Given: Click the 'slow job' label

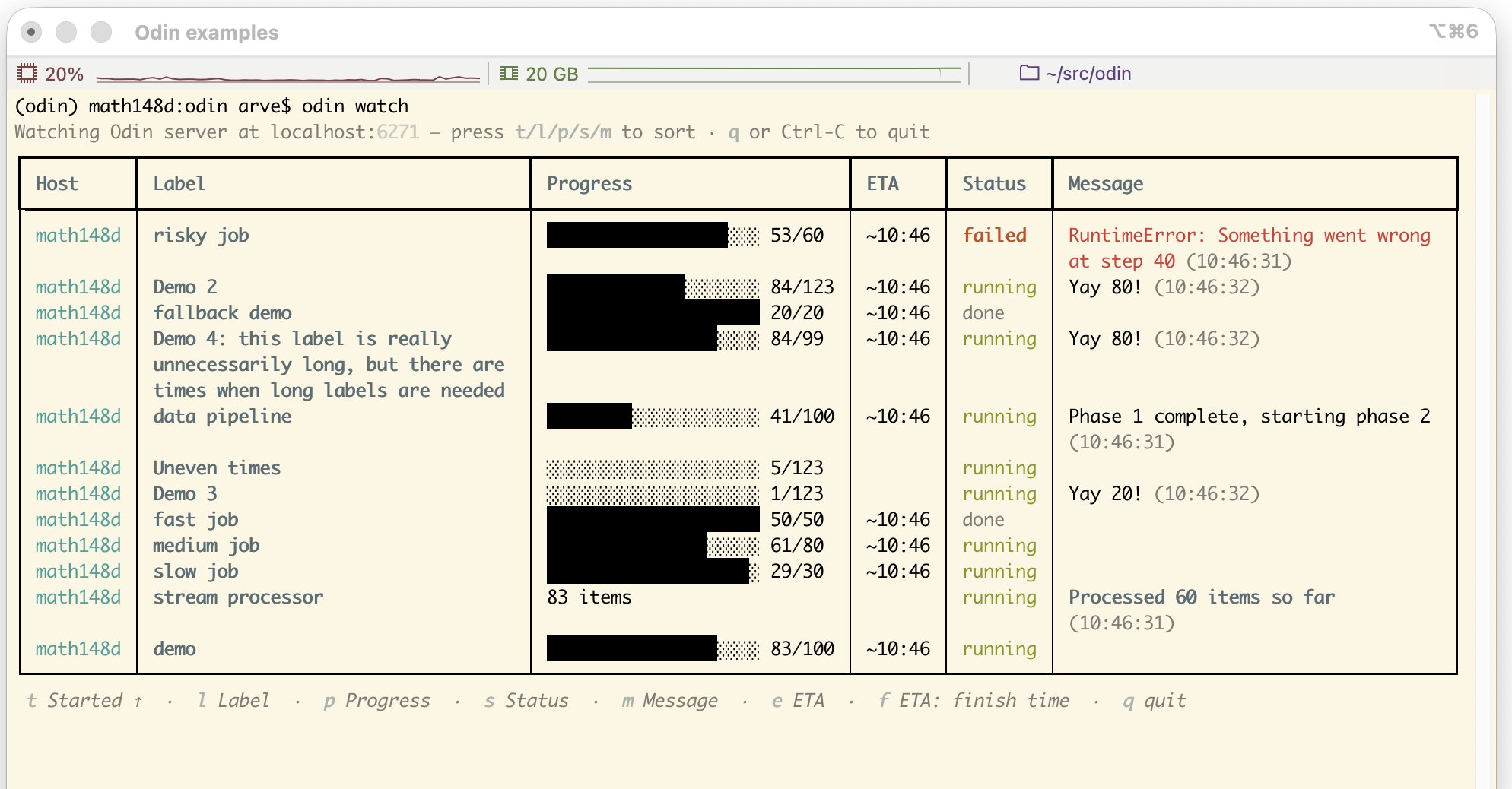Looking at the screenshot, I should click(196, 572).
